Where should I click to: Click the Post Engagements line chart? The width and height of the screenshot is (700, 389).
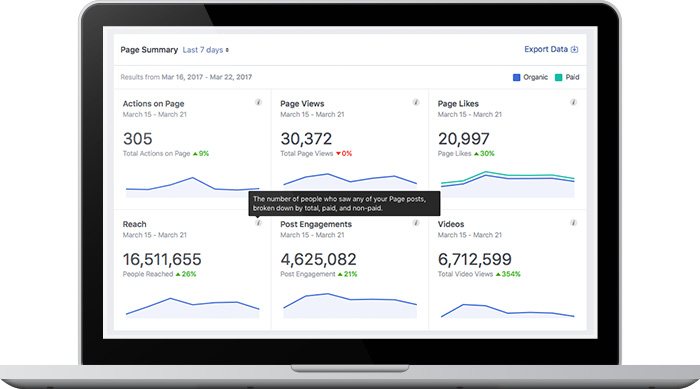point(350,305)
